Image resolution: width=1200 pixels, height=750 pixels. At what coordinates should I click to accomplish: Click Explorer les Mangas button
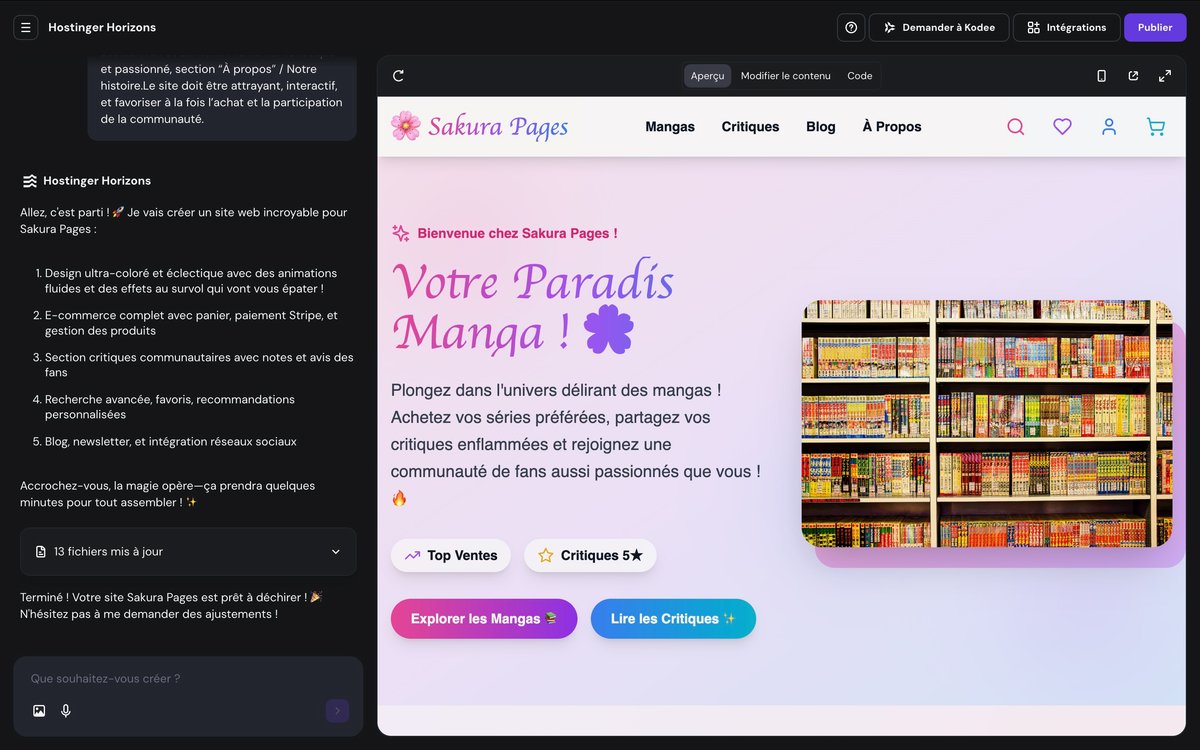click(x=483, y=619)
